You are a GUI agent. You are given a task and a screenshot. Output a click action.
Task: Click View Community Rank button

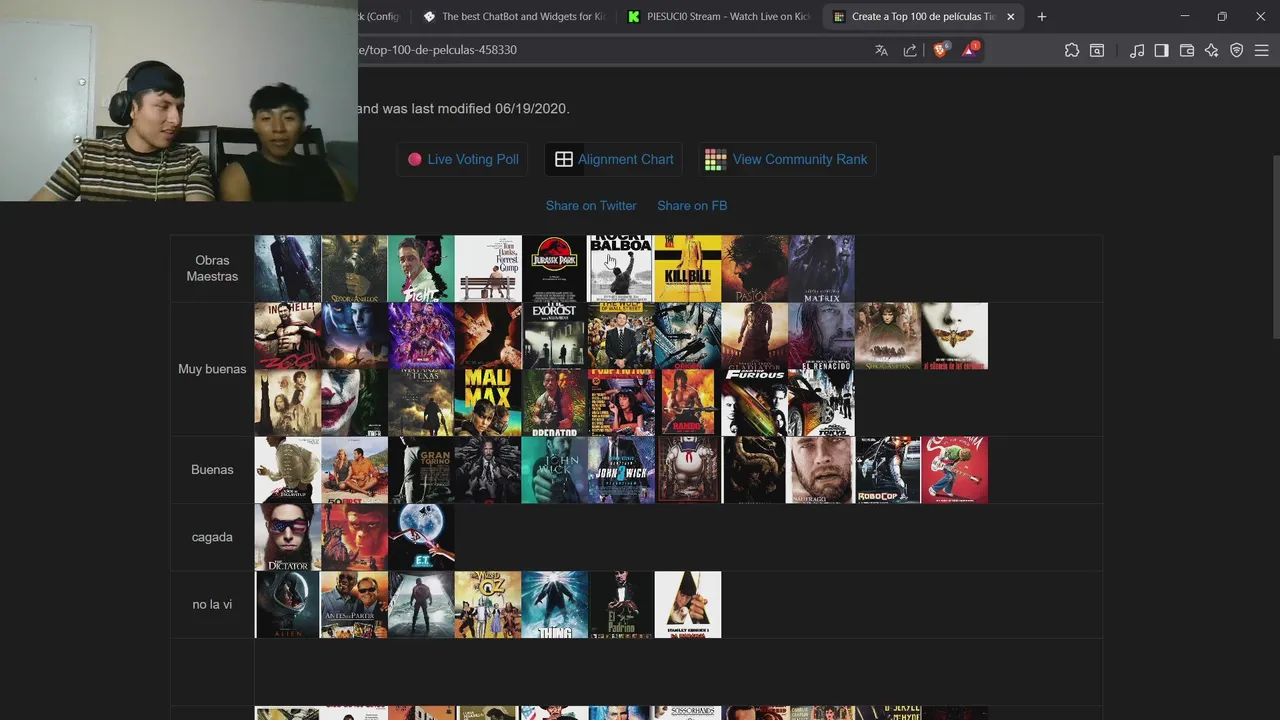click(785, 159)
